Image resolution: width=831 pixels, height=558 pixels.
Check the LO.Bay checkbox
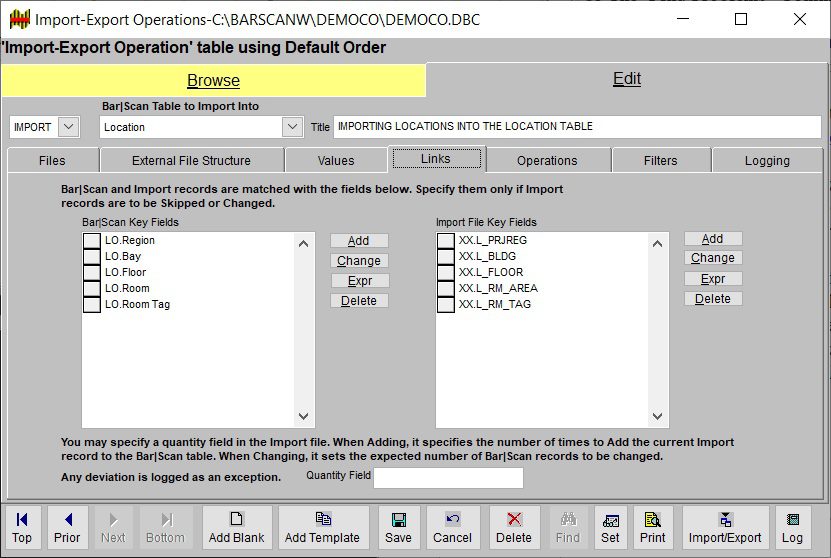92,256
